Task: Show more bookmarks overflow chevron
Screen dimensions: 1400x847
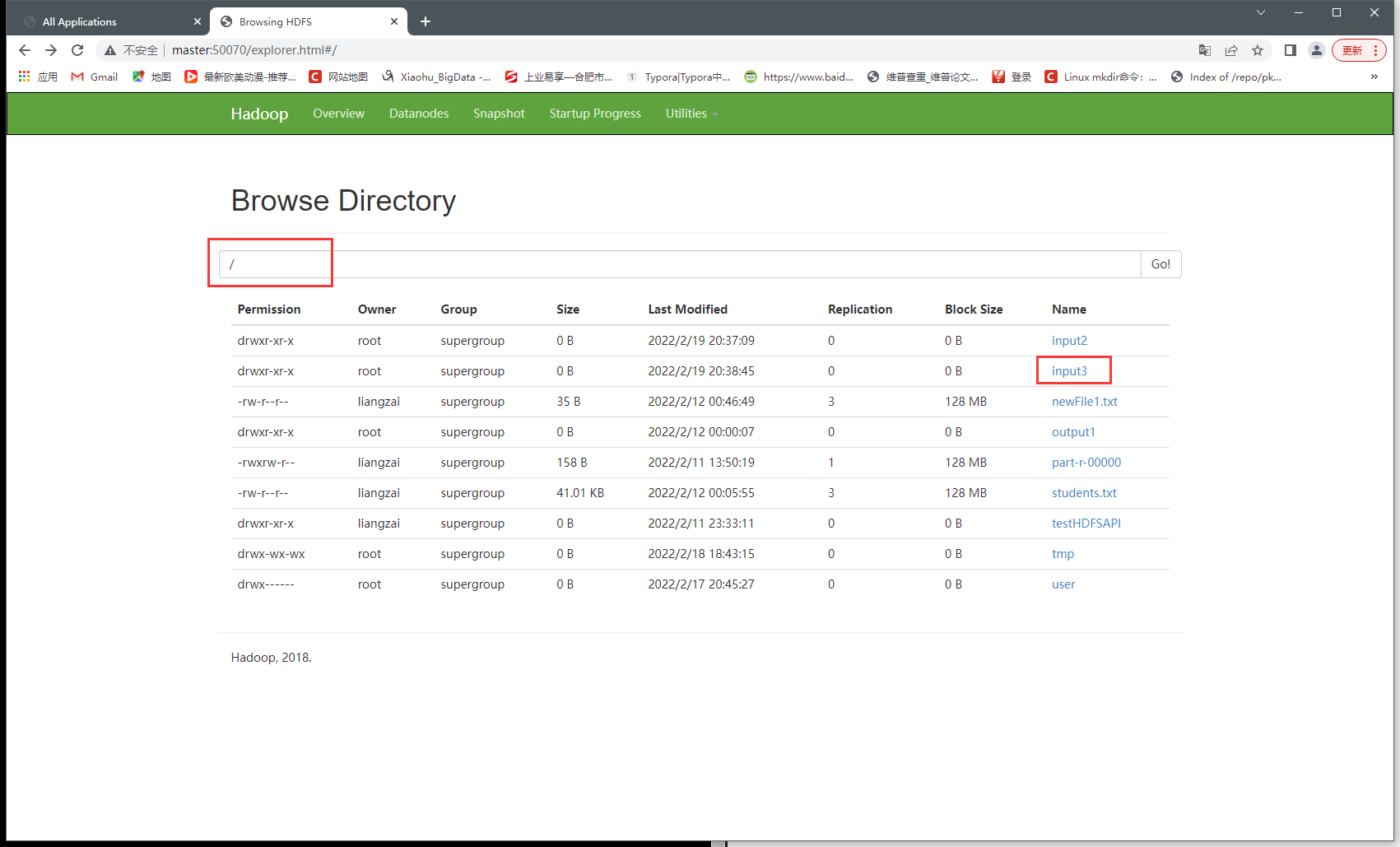Action: [1374, 77]
